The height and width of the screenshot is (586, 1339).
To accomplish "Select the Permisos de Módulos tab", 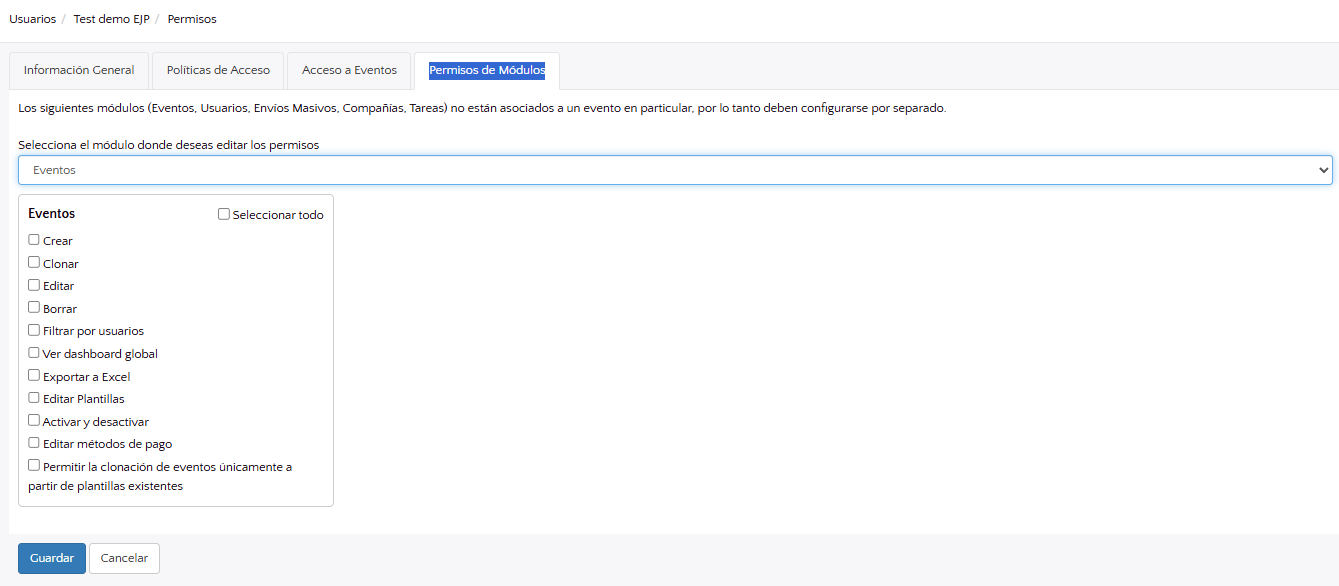I will pyautogui.click(x=487, y=71).
